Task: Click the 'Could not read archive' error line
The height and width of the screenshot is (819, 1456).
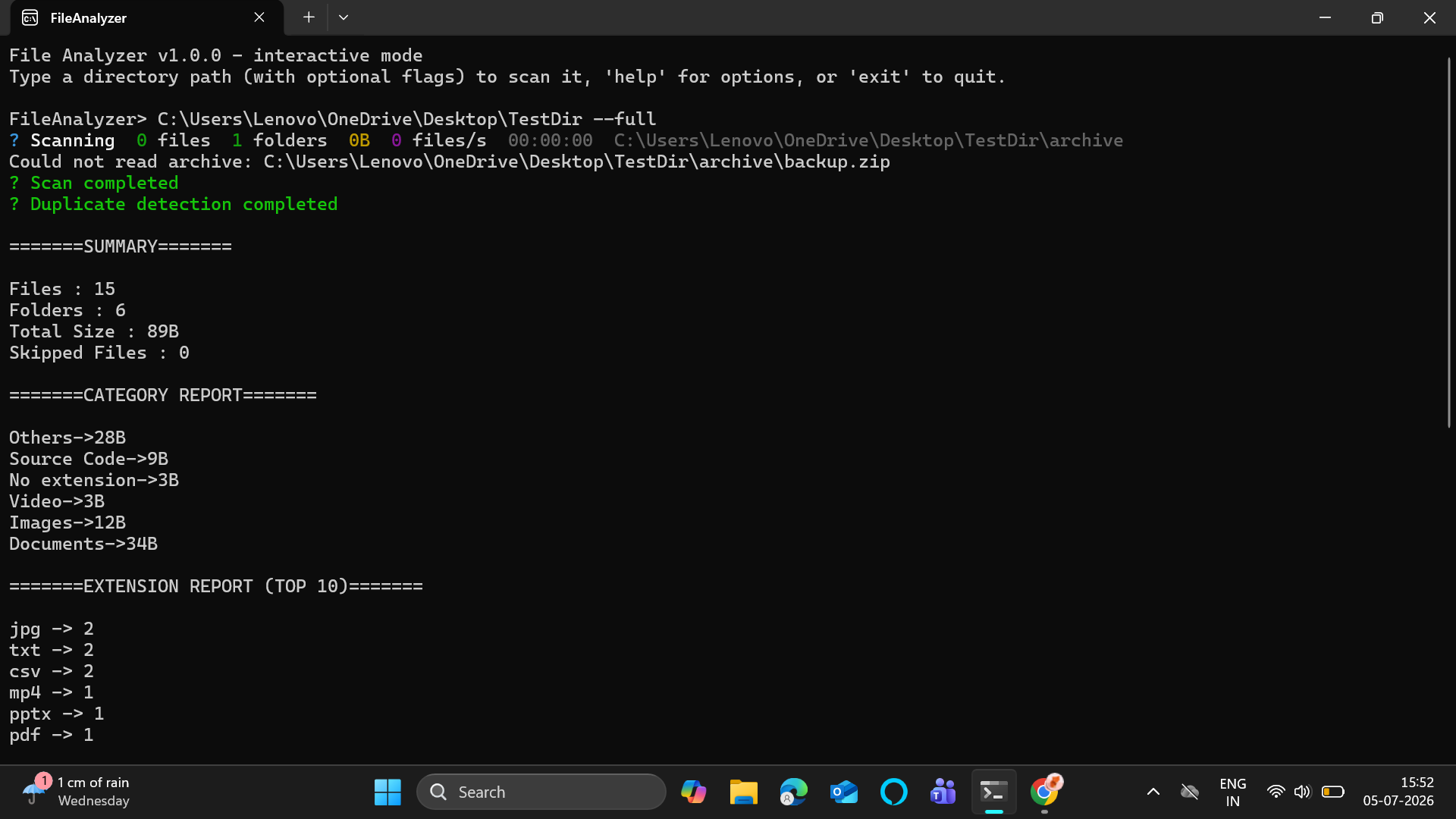Action: [x=450, y=162]
